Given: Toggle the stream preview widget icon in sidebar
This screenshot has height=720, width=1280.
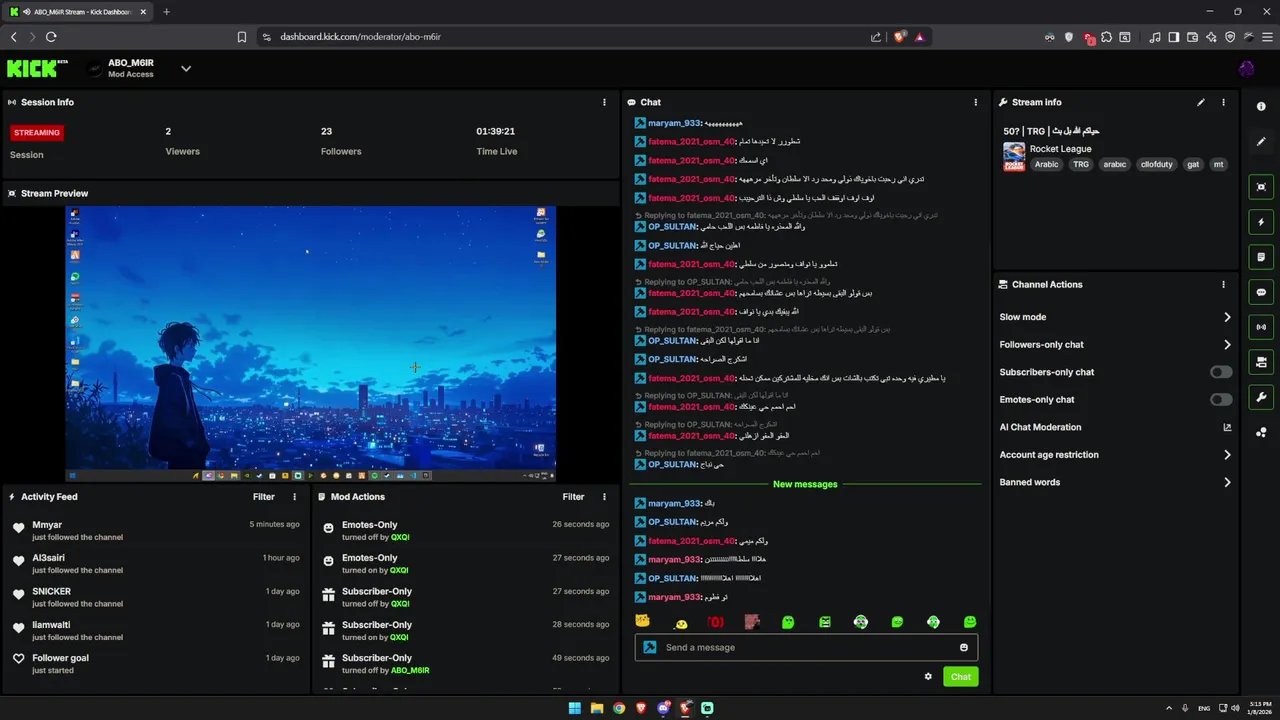Looking at the screenshot, I should coord(1261,187).
